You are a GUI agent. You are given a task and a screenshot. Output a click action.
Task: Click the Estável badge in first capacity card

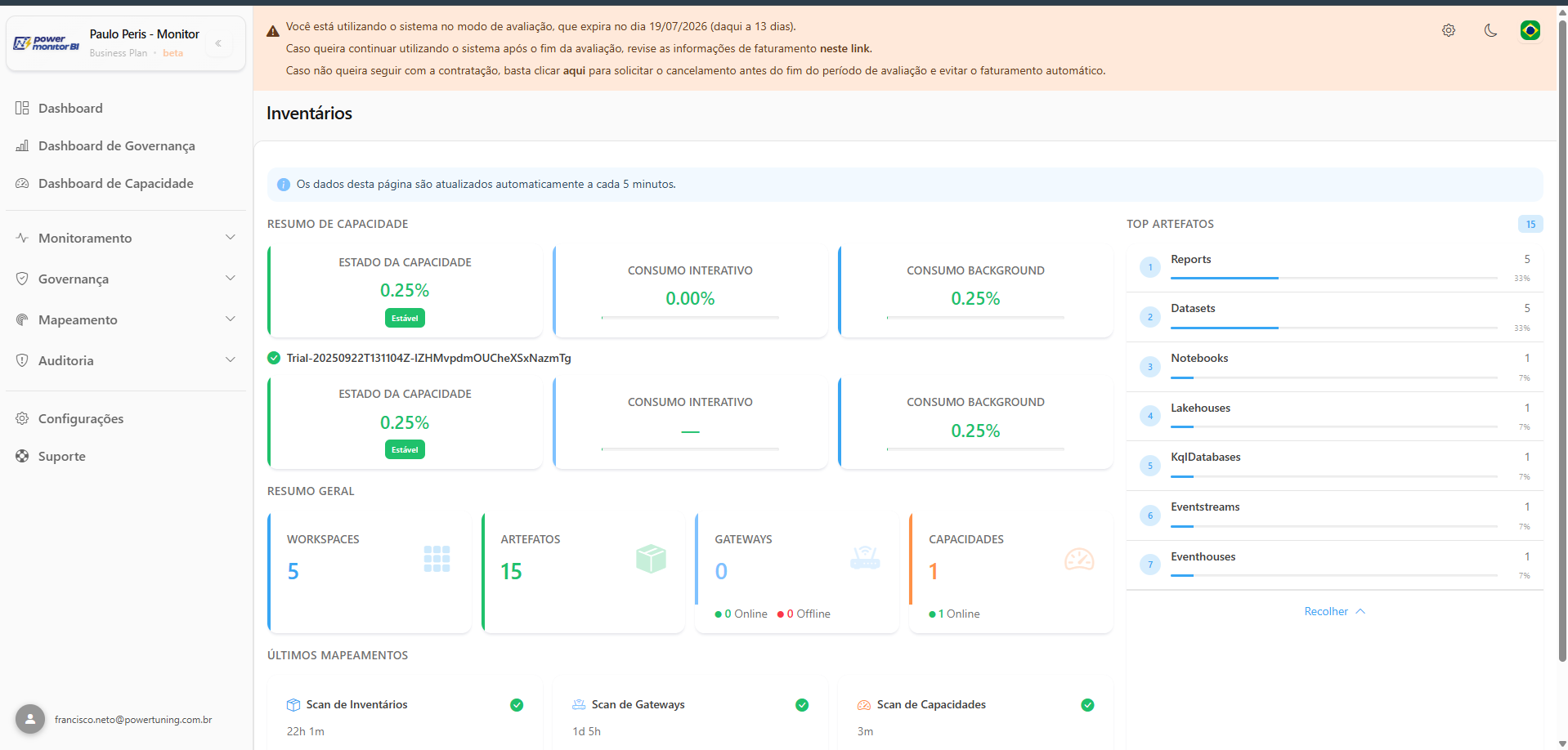click(x=405, y=318)
